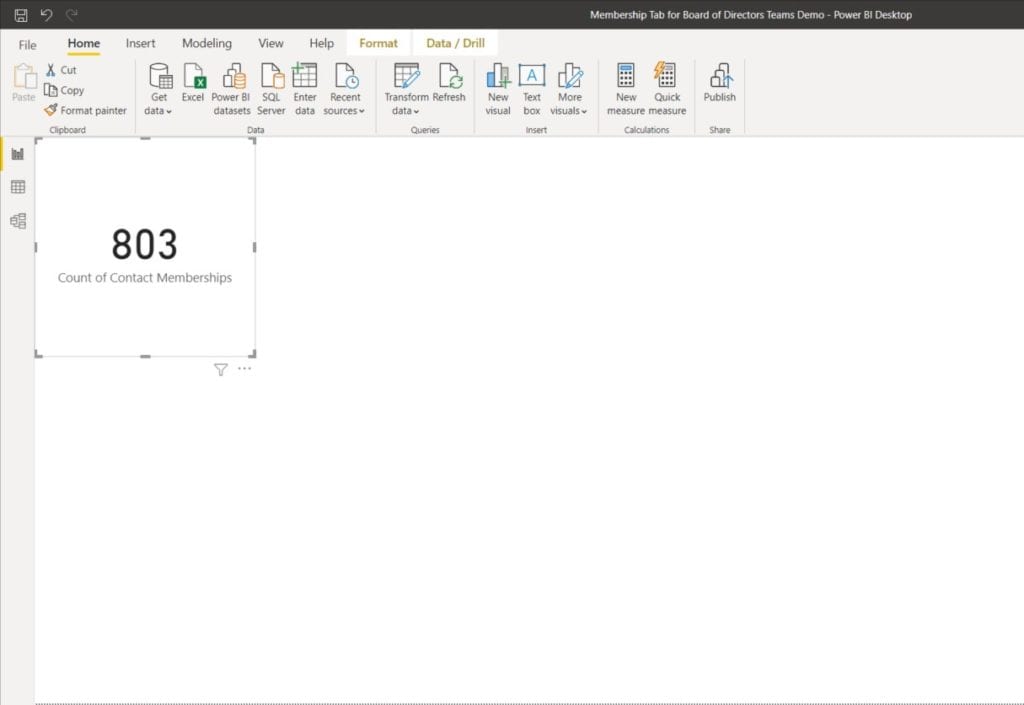1024x705 pixels.
Task: Open the View ribbon tab
Action: coord(270,44)
